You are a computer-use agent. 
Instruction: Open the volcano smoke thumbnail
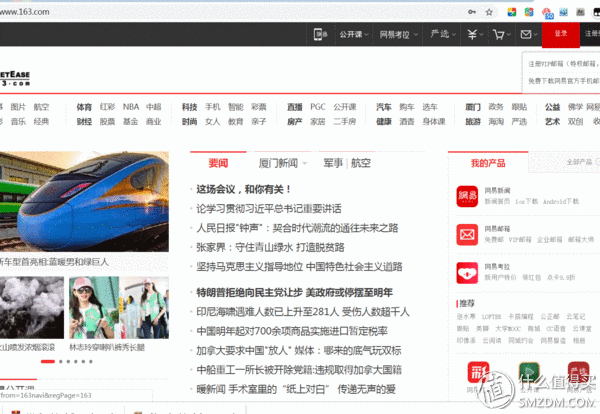pos(32,308)
